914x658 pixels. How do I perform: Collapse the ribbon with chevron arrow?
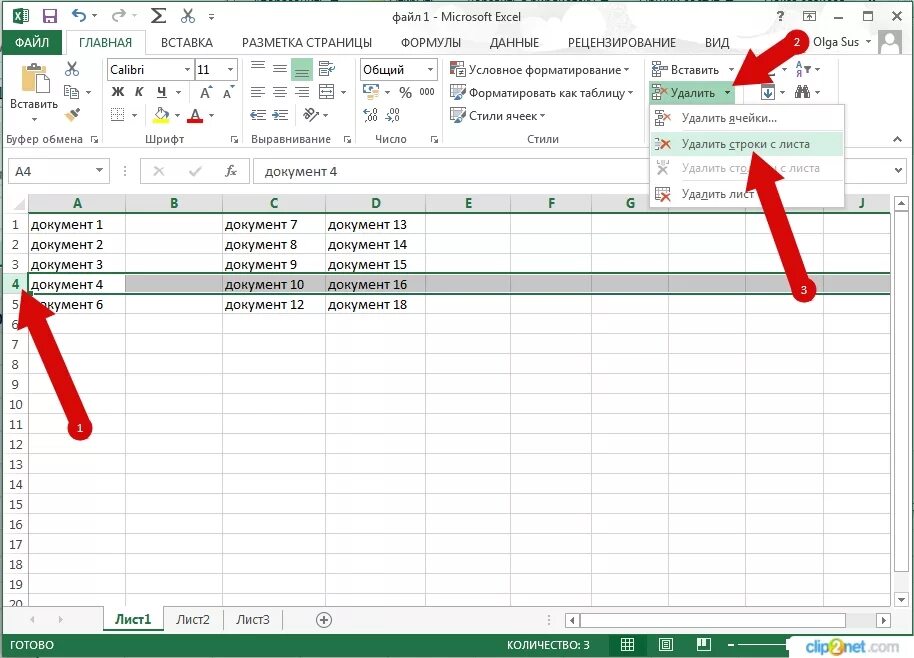point(897,139)
